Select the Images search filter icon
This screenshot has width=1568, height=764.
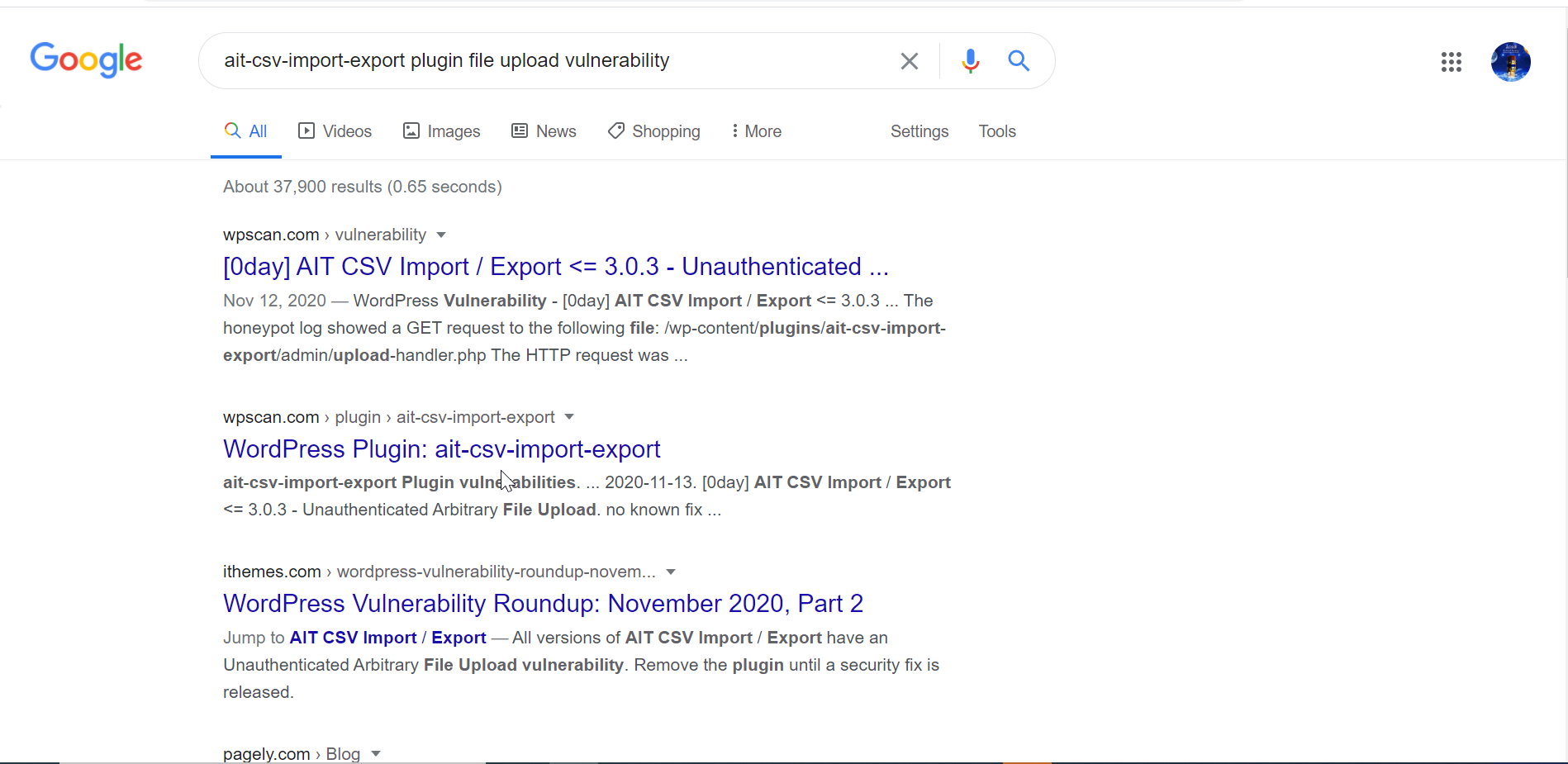coord(413,131)
